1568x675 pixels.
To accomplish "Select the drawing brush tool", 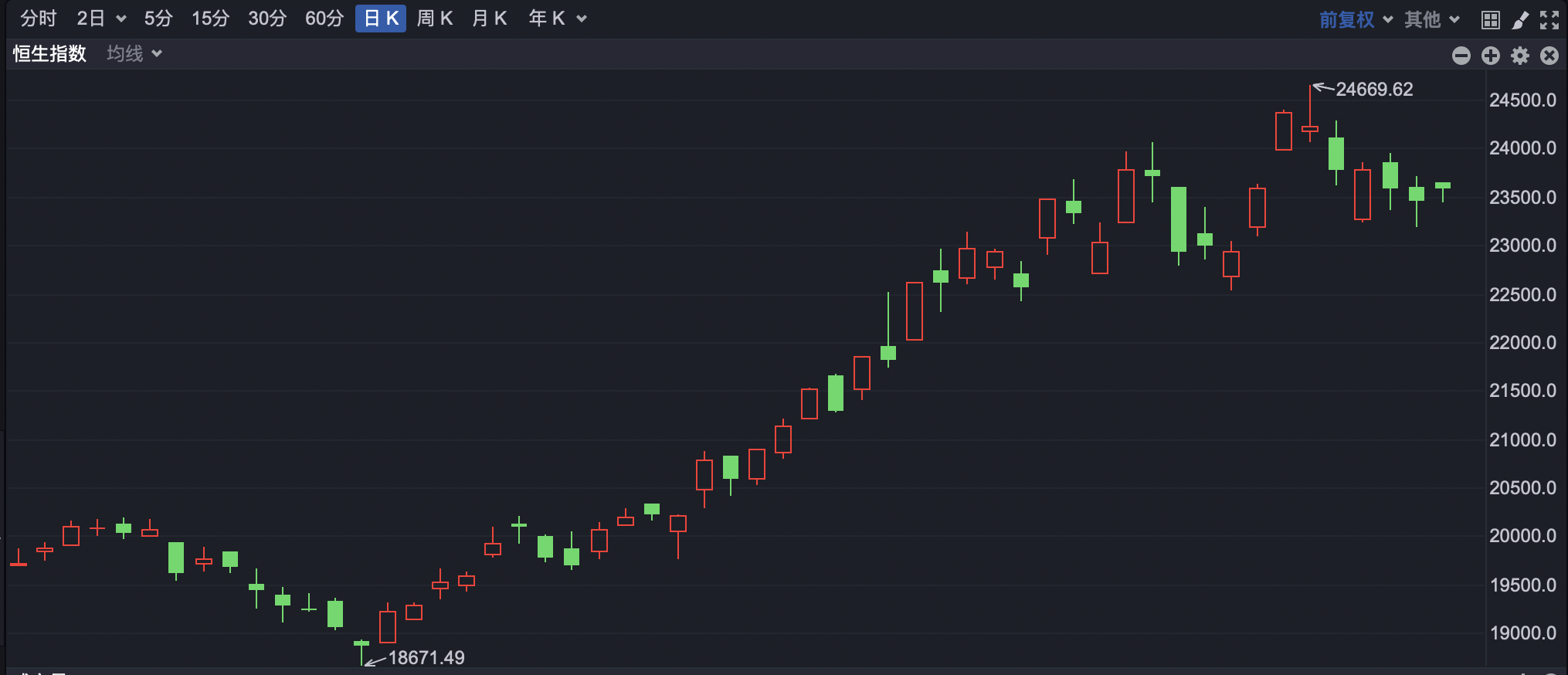I will [x=1520, y=20].
